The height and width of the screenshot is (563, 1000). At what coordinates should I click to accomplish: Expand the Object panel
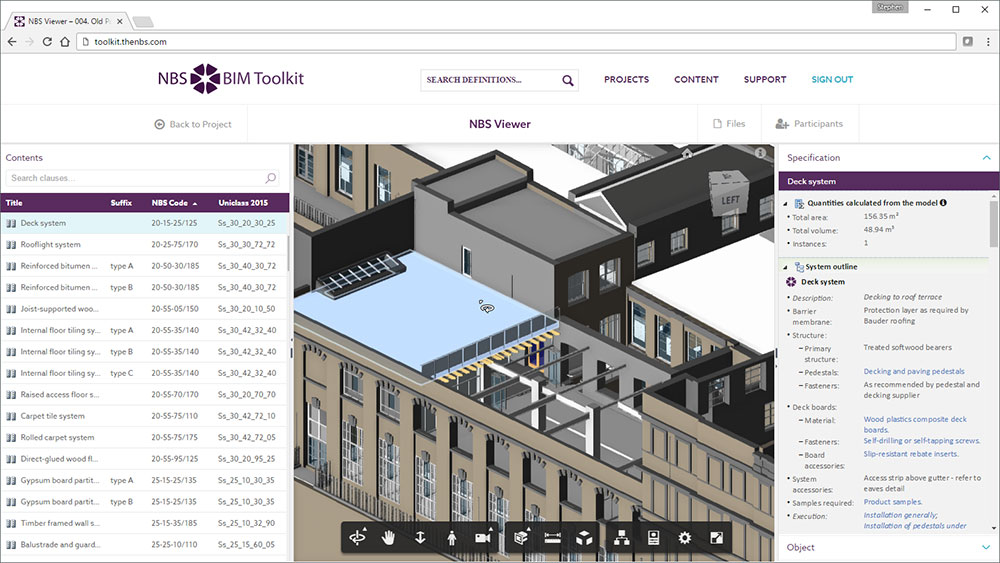point(986,547)
